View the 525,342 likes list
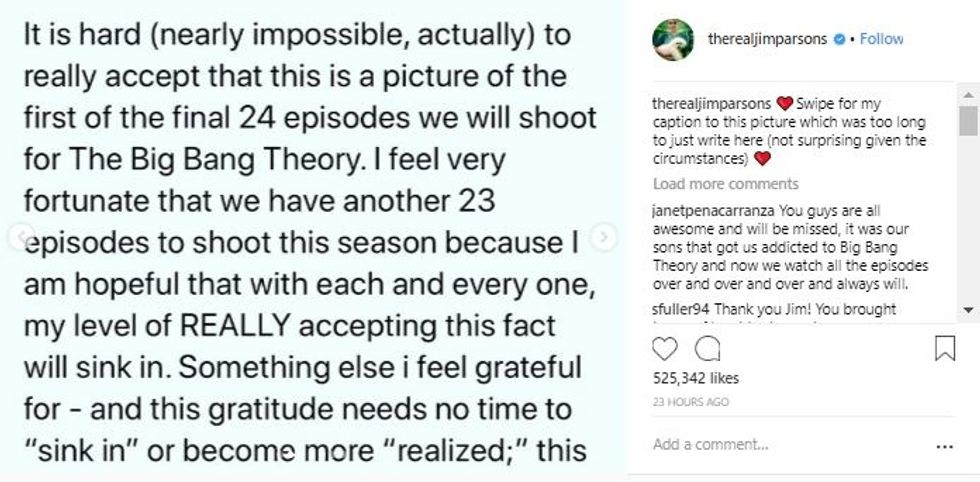 (x=695, y=378)
